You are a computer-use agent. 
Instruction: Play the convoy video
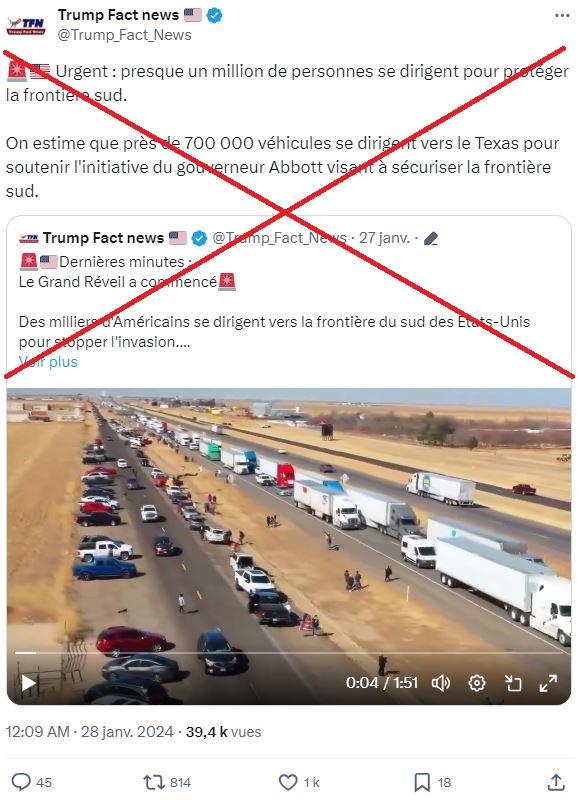click(x=29, y=683)
